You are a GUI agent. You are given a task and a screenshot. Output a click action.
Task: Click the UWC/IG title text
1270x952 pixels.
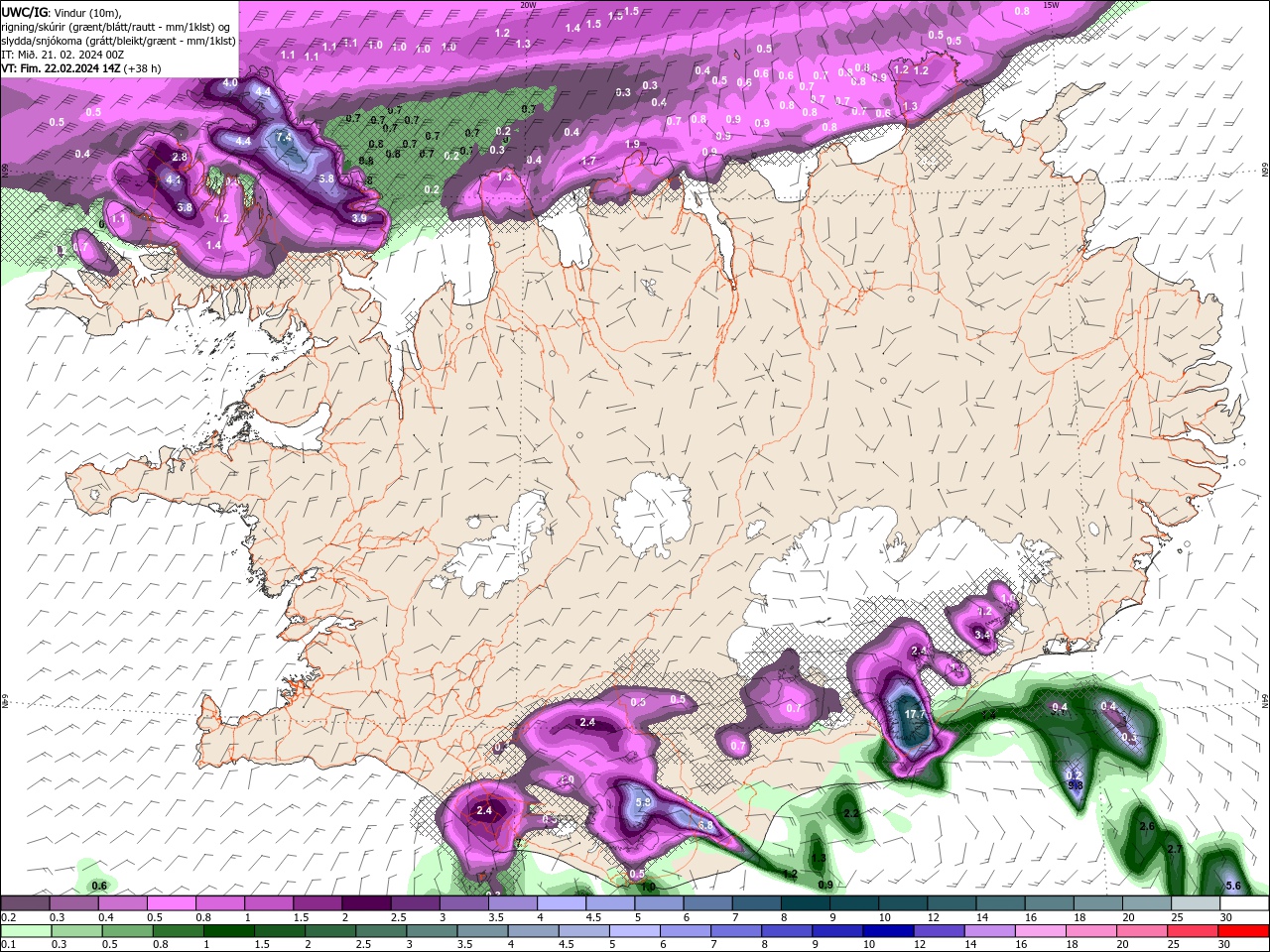26,12
